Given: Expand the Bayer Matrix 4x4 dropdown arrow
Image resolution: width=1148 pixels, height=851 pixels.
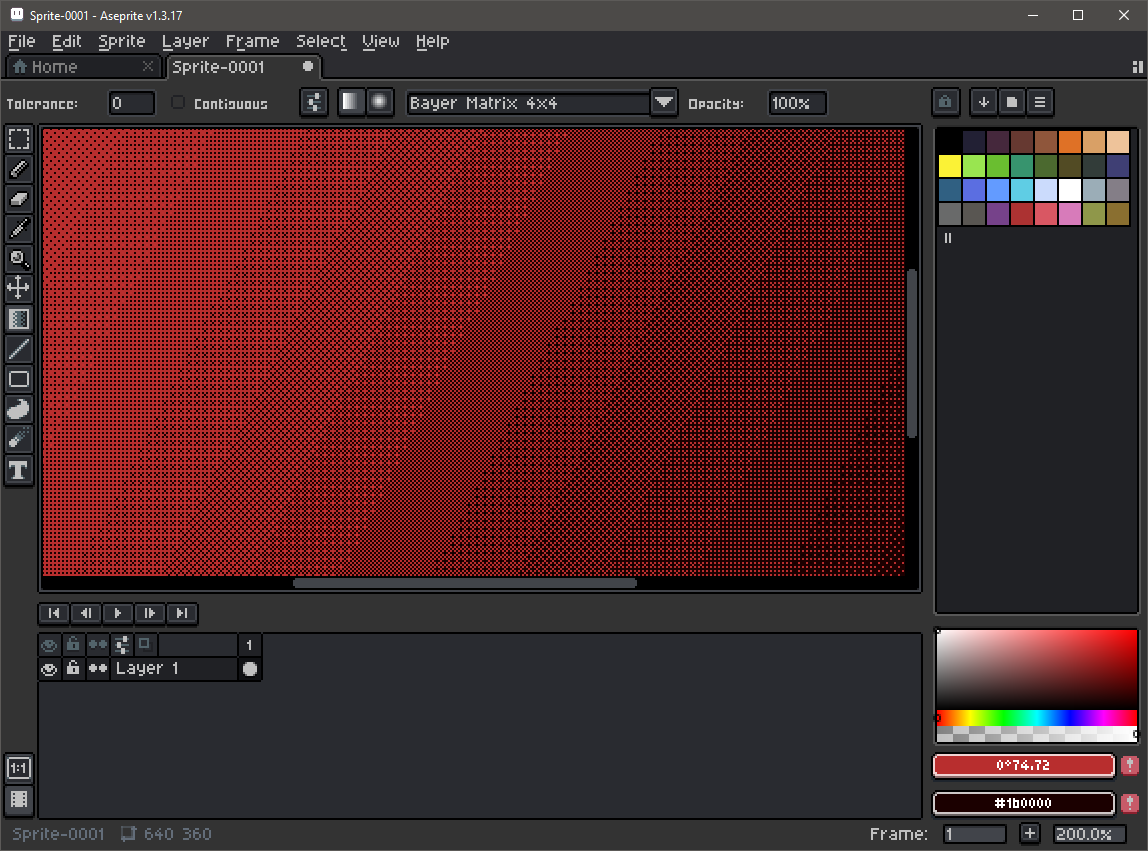Looking at the screenshot, I should tap(663, 103).
